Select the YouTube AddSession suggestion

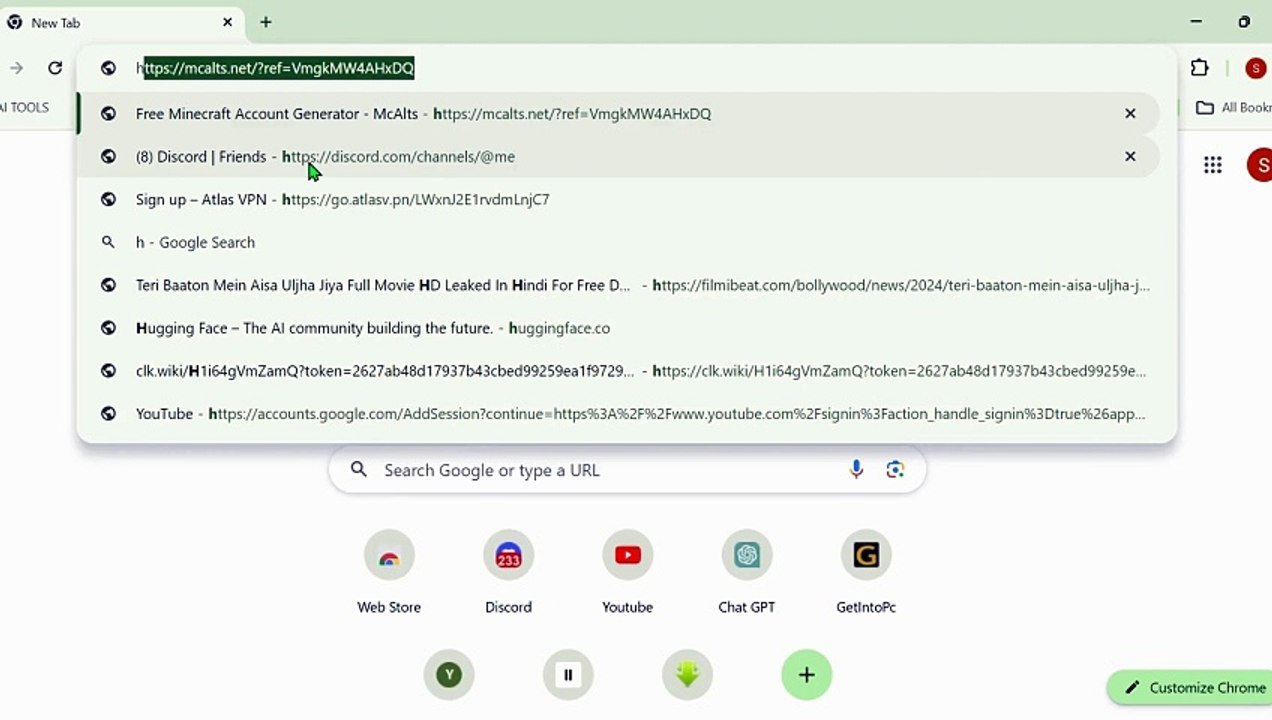[x=618, y=414]
